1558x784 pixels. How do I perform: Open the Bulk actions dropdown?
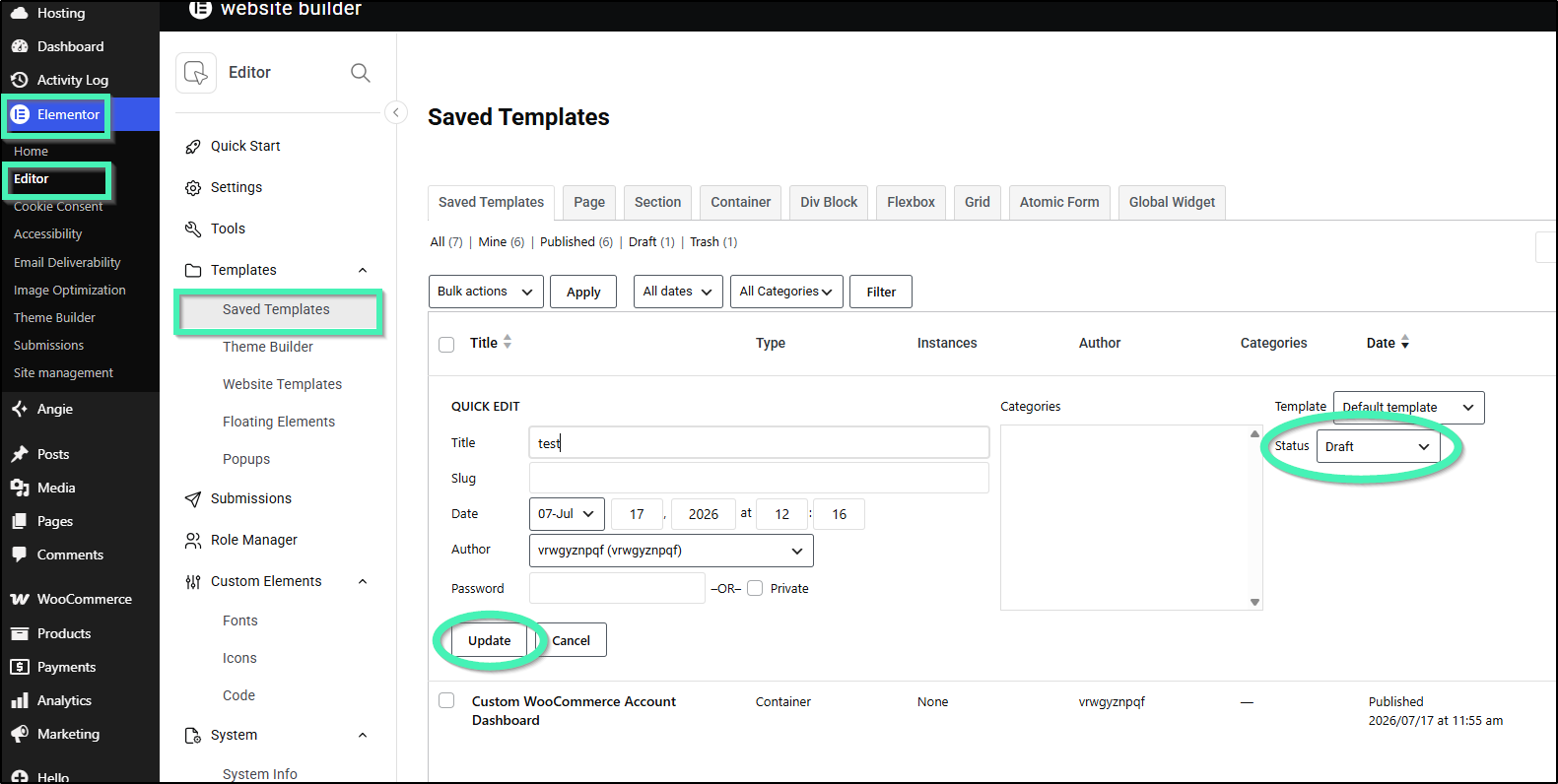[486, 292]
